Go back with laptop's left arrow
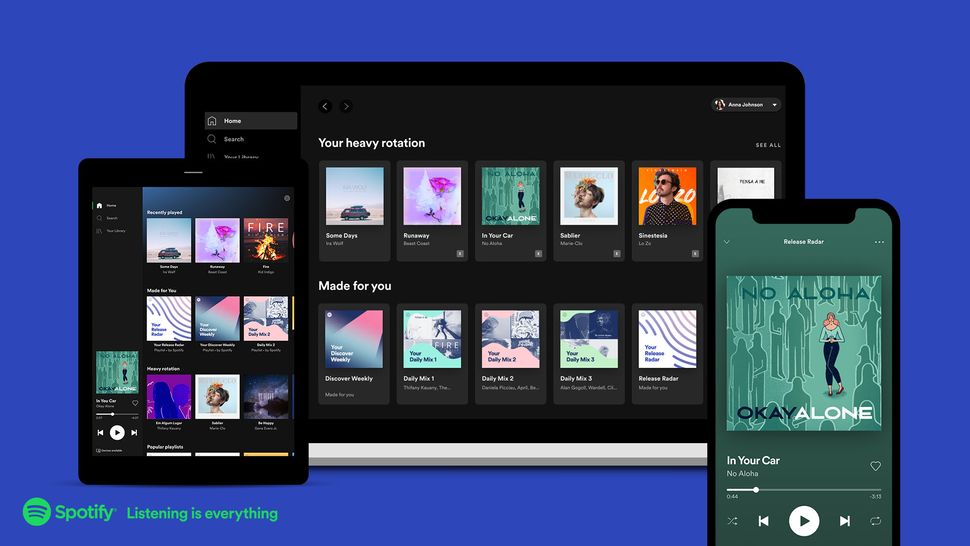970x546 pixels. [x=325, y=106]
